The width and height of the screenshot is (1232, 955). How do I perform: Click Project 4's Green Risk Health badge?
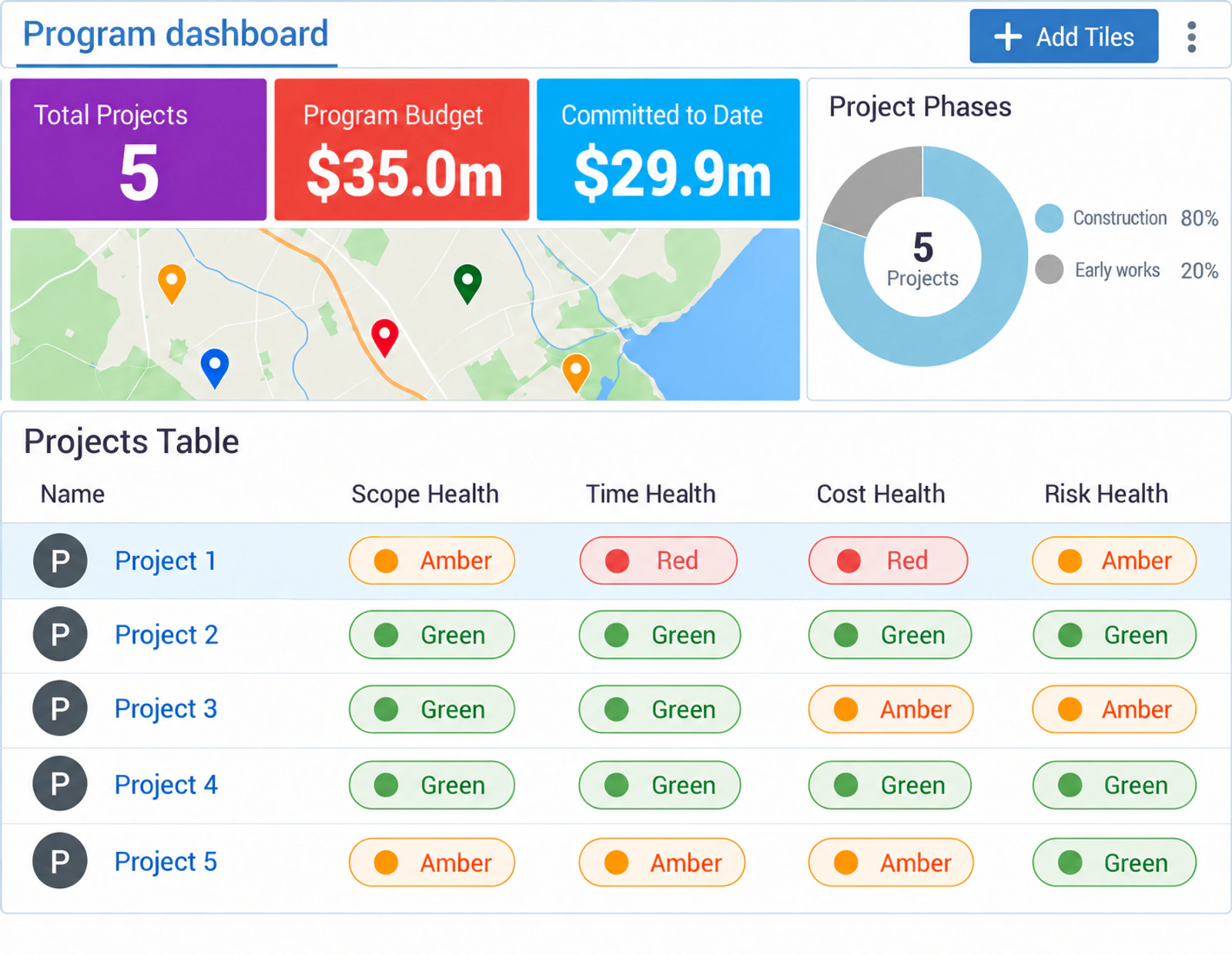(1114, 785)
